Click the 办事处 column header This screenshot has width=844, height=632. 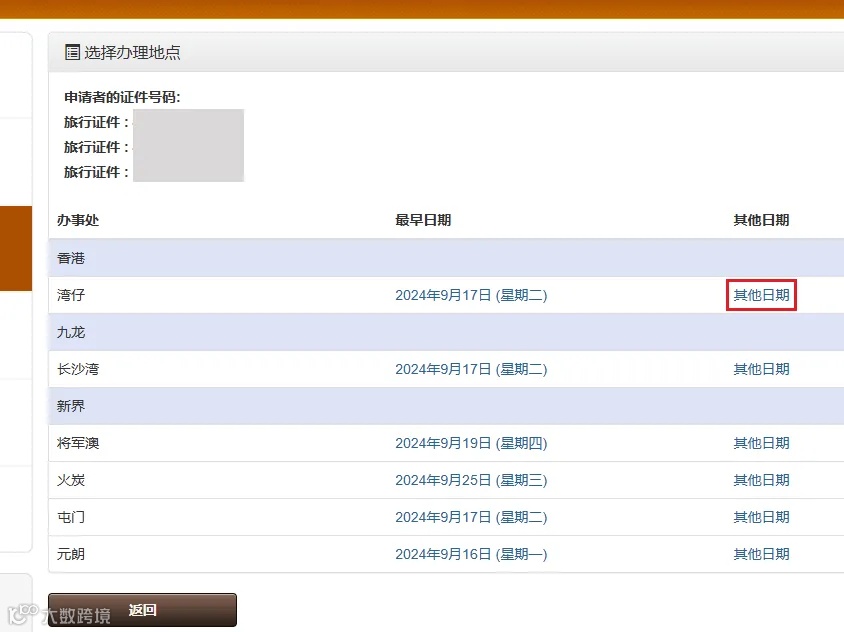click(78, 220)
